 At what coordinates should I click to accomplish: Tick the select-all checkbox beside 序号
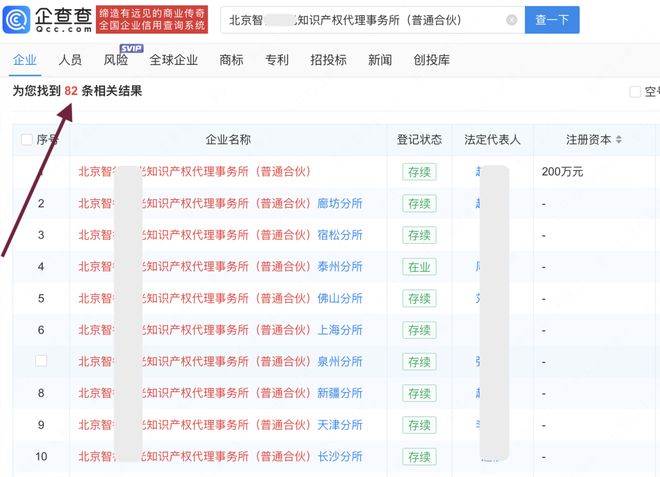pyautogui.click(x=27, y=139)
